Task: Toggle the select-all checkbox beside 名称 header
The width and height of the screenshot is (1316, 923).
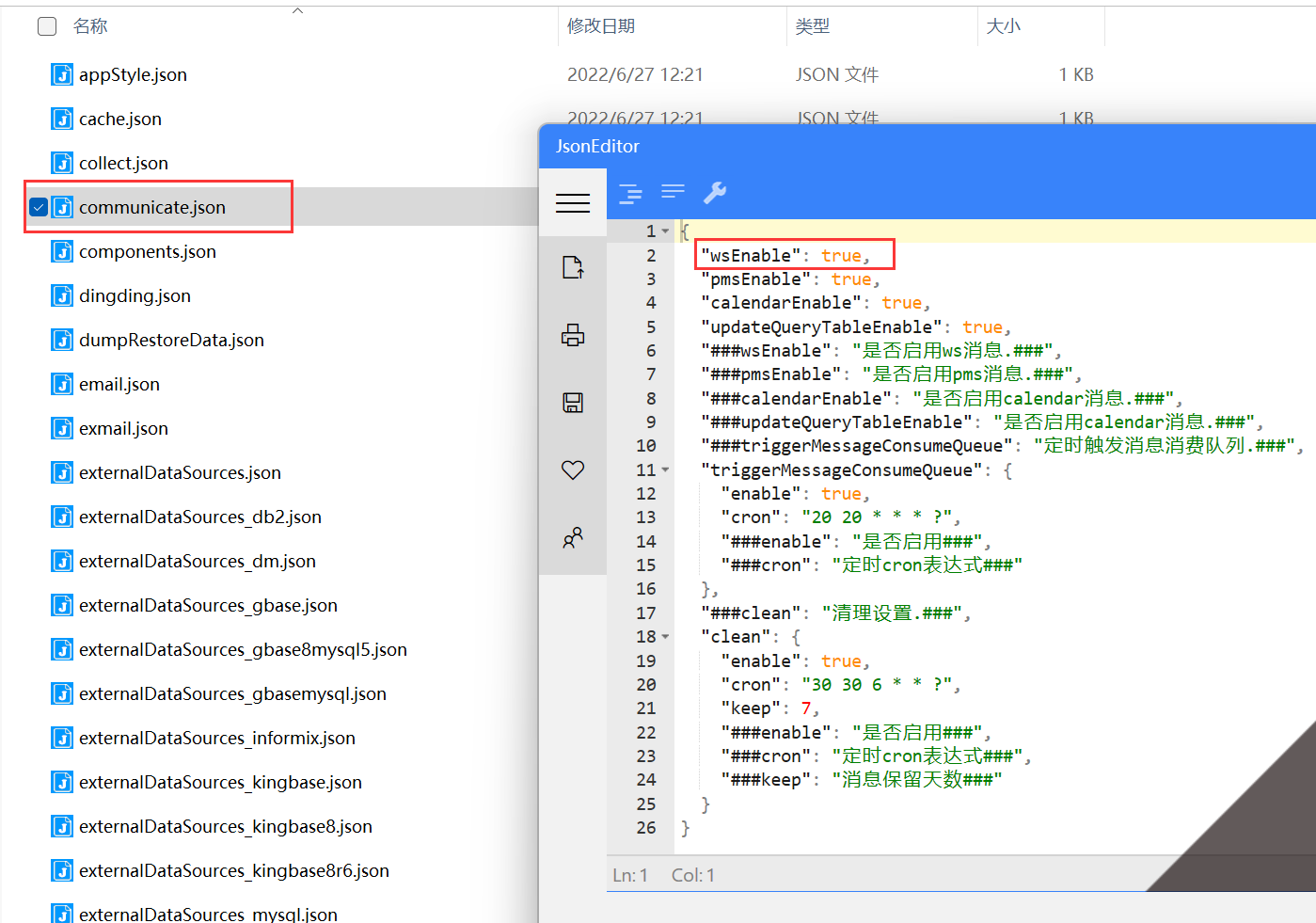Action: (x=47, y=26)
